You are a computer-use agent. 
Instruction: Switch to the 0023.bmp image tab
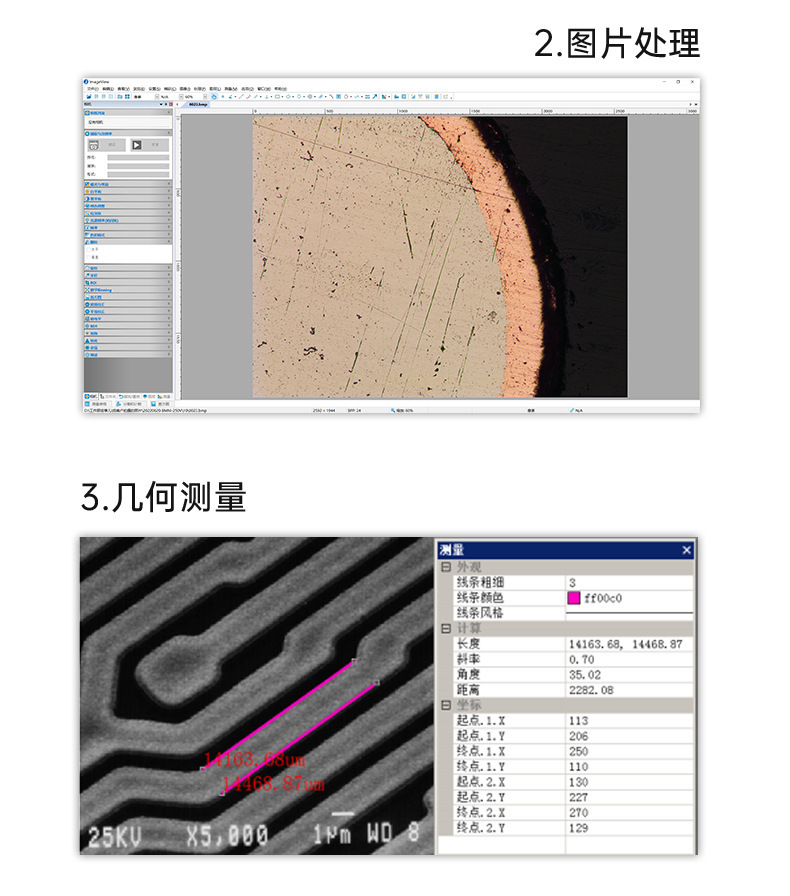pos(198,105)
